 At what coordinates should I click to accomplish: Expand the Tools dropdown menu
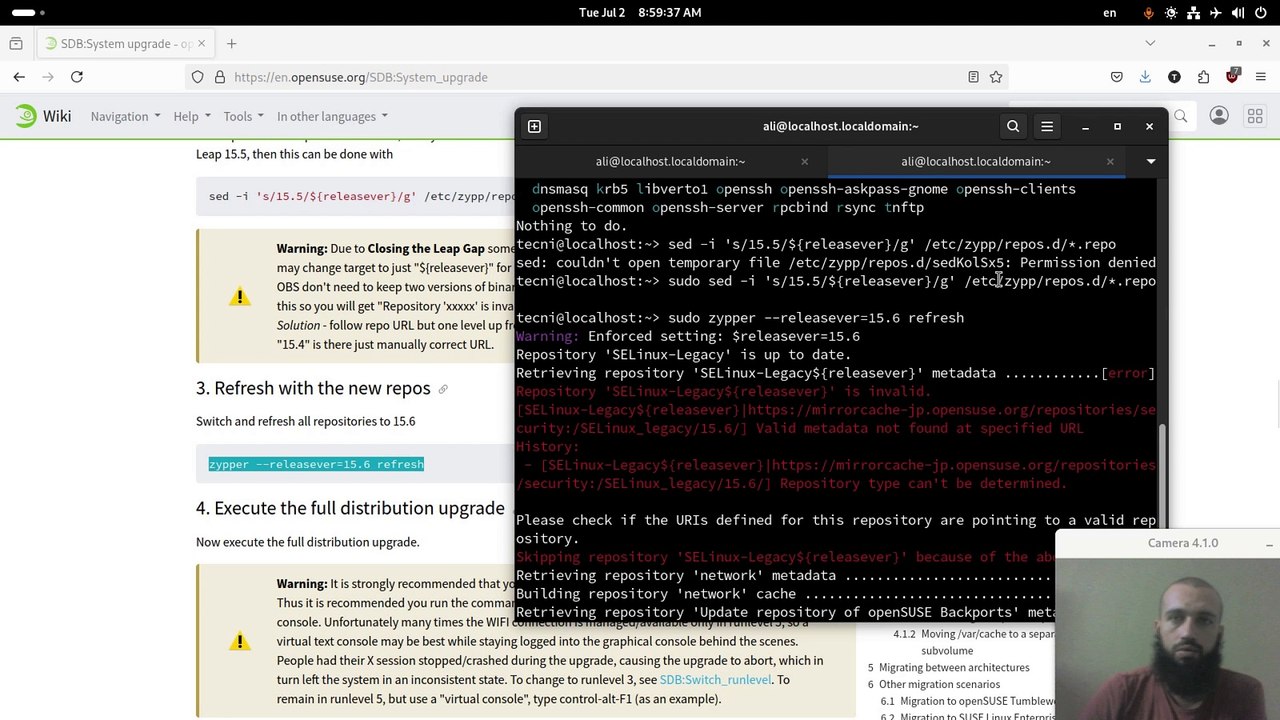pos(243,116)
